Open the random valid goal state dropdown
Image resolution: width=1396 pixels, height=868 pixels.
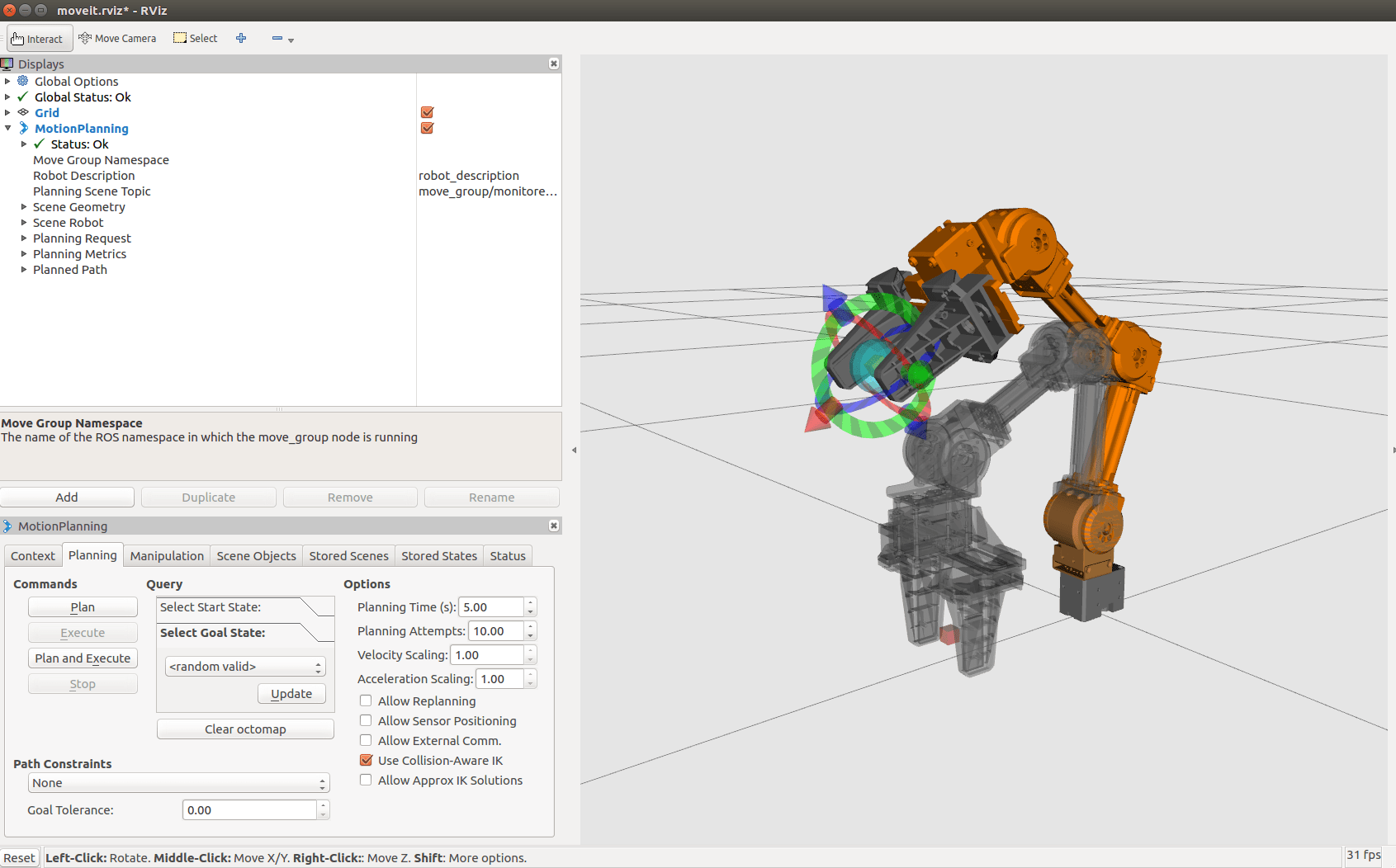pyautogui.click(x=245, y=667)
